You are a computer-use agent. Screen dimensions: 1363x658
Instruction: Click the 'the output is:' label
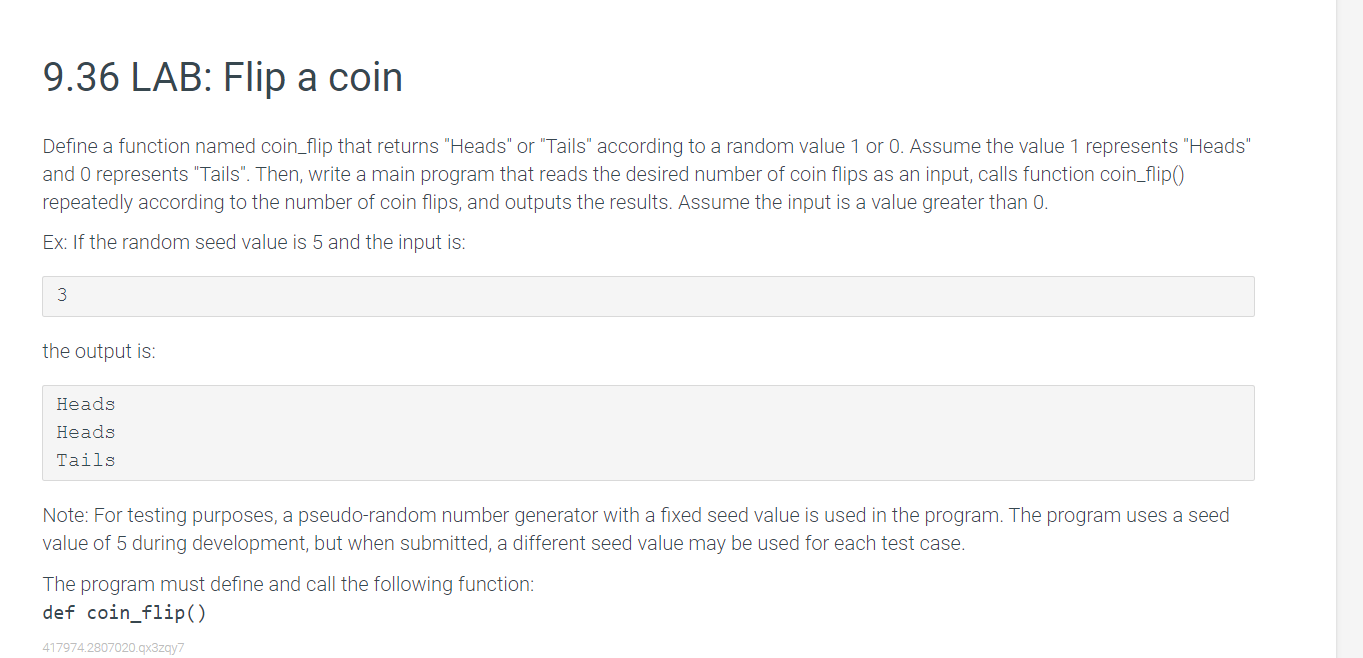coord(99,351)
